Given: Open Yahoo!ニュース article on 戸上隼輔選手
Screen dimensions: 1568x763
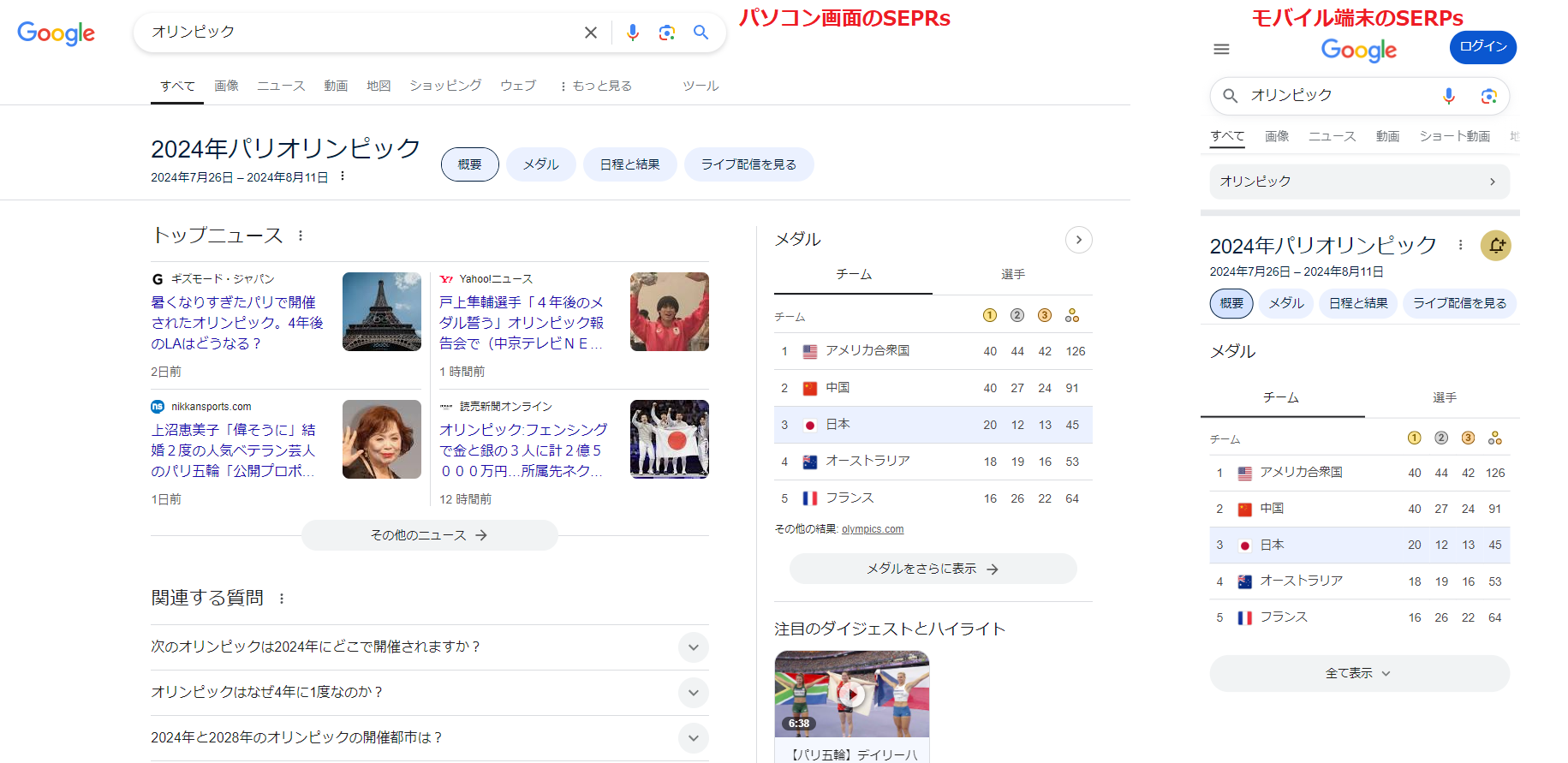Looking at the screenshot, I should point(522,323).
